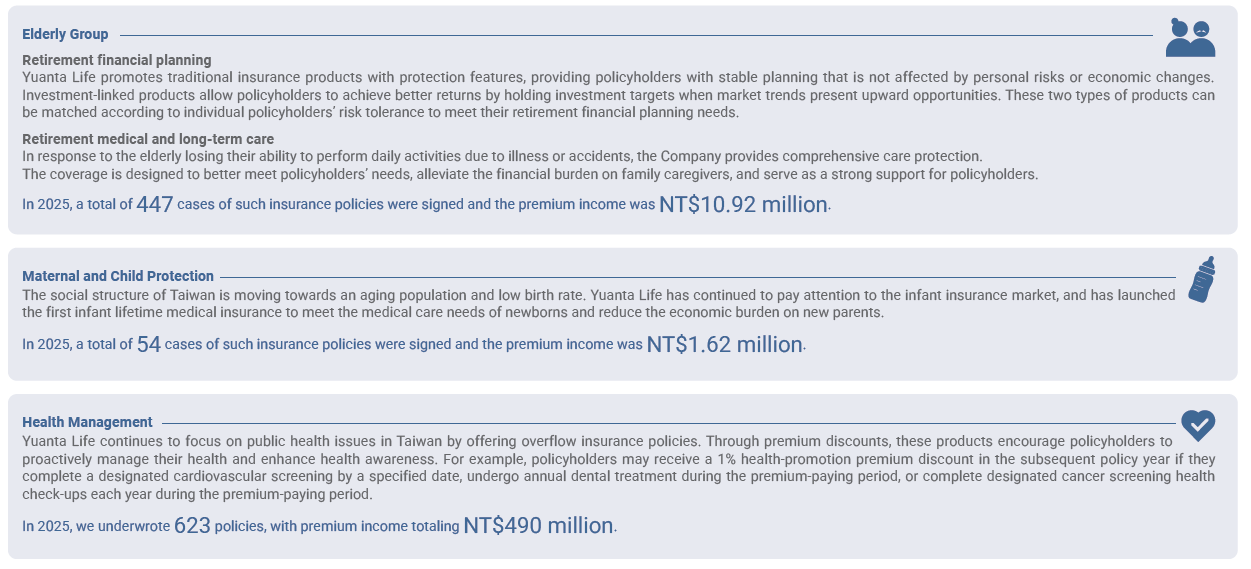
Task: Click the baby bottle icon
Action: pos(1202,280)
